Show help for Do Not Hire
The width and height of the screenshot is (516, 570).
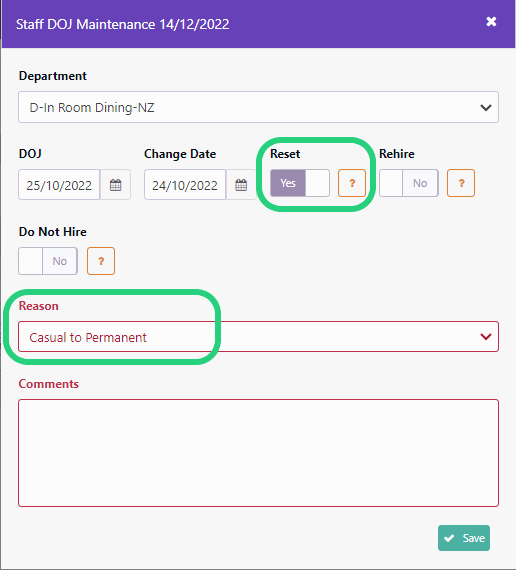[101, 261]
